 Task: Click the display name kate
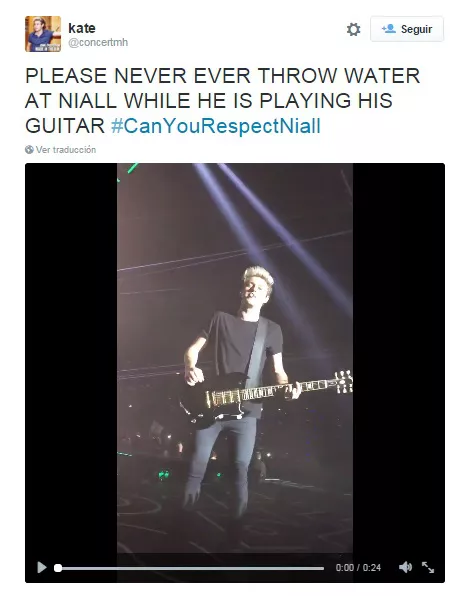tap(82, 28)
